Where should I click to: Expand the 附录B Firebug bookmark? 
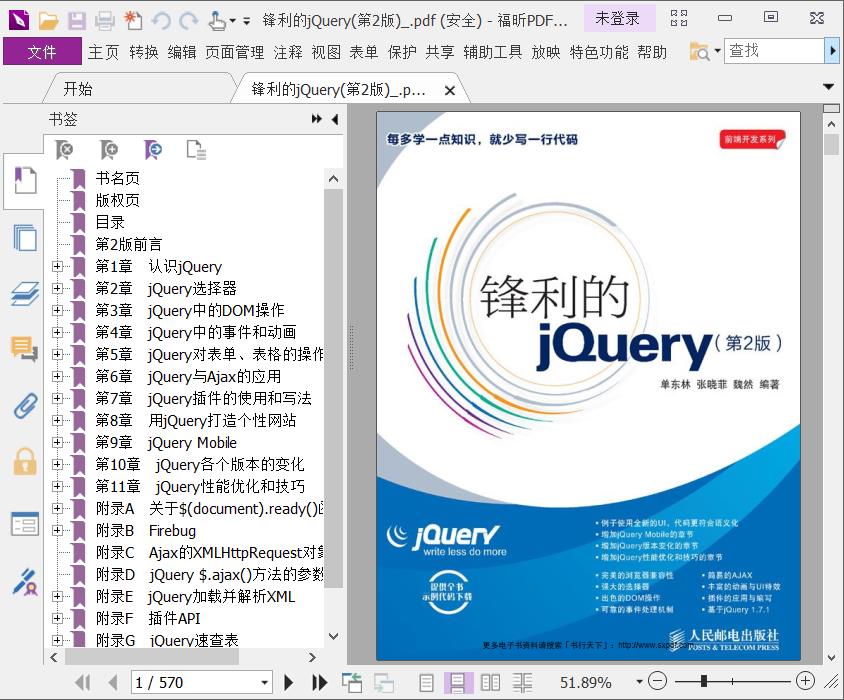(57, 530)
